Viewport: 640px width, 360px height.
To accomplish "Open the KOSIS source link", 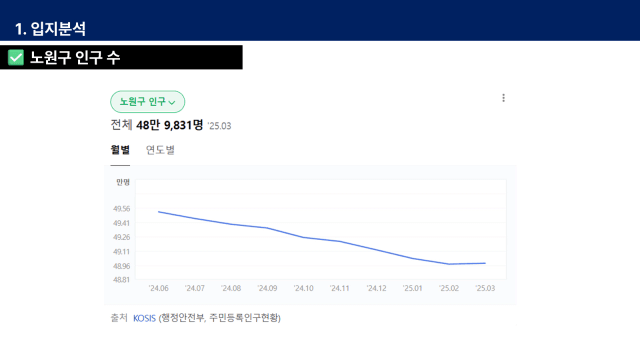I will 144,318.
